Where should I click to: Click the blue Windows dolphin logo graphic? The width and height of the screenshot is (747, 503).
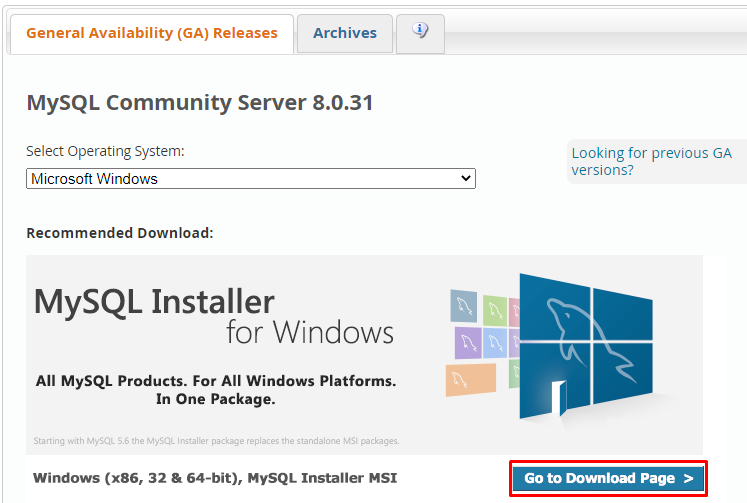(x=586, y=345)
